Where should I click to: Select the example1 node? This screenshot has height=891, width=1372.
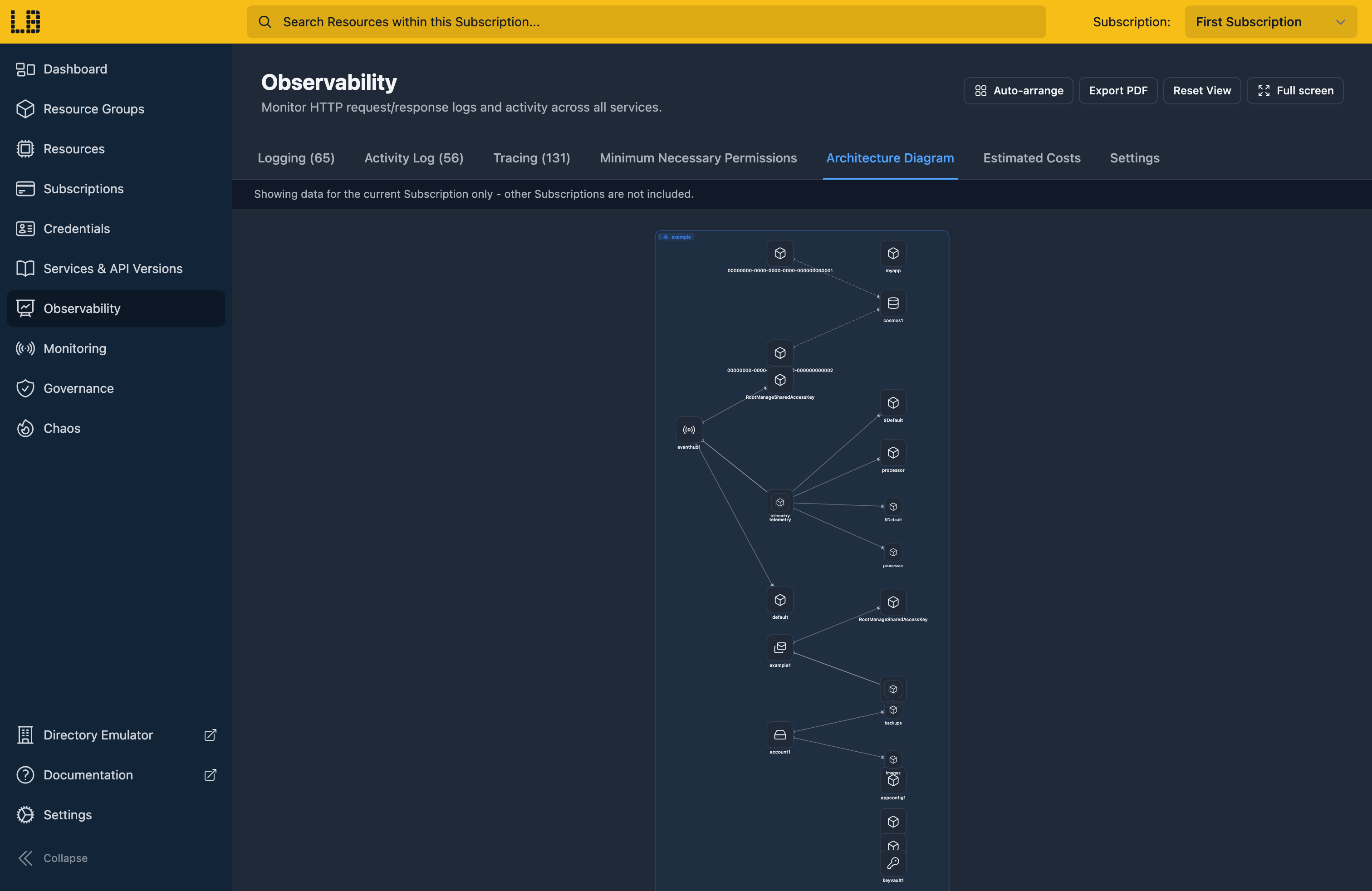tap(780, 648)
